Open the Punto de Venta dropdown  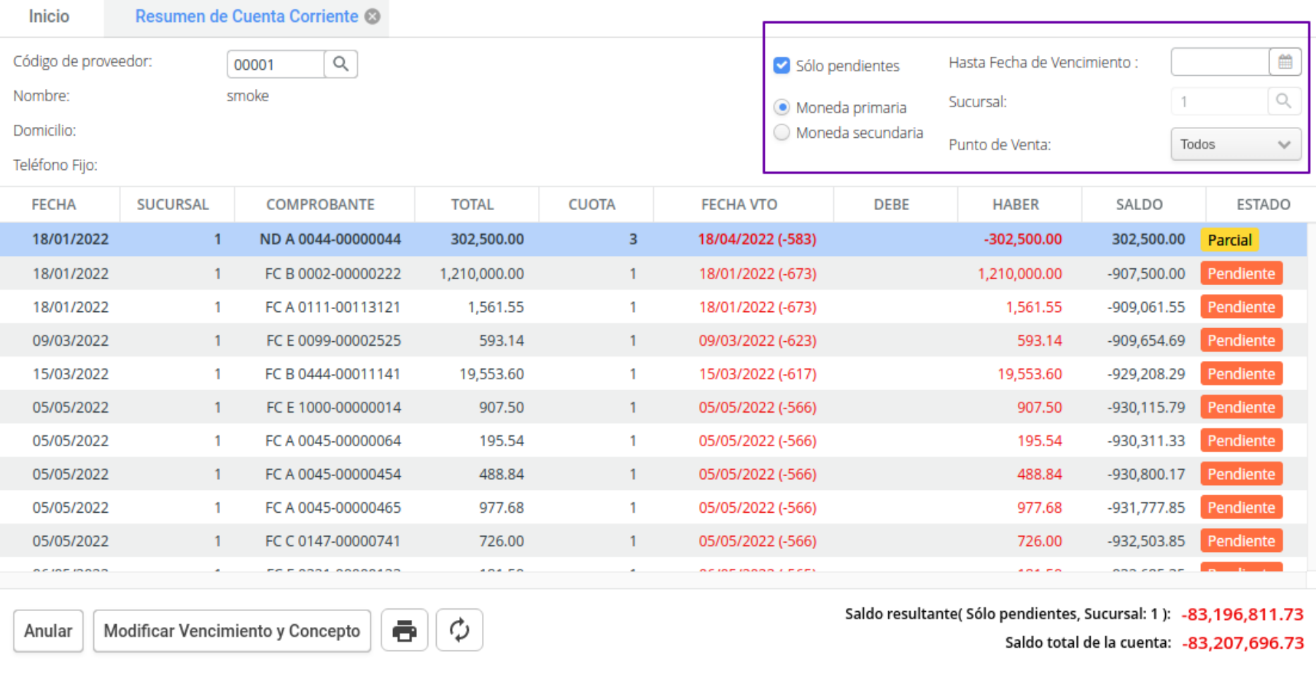(1236, 144)
